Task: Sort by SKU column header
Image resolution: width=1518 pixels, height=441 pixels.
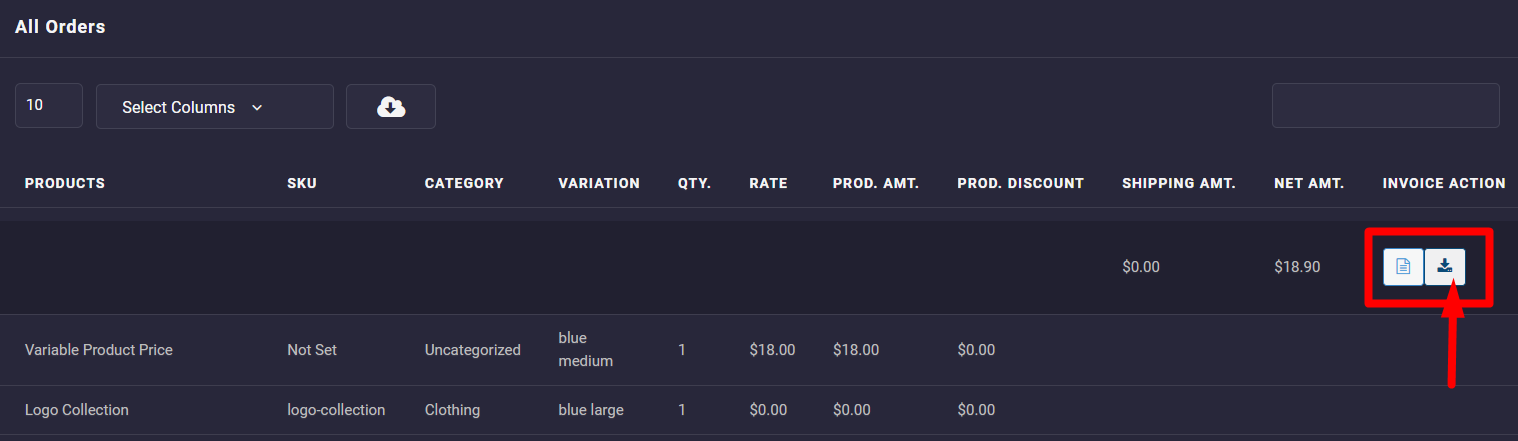Action: pos(302,183)
